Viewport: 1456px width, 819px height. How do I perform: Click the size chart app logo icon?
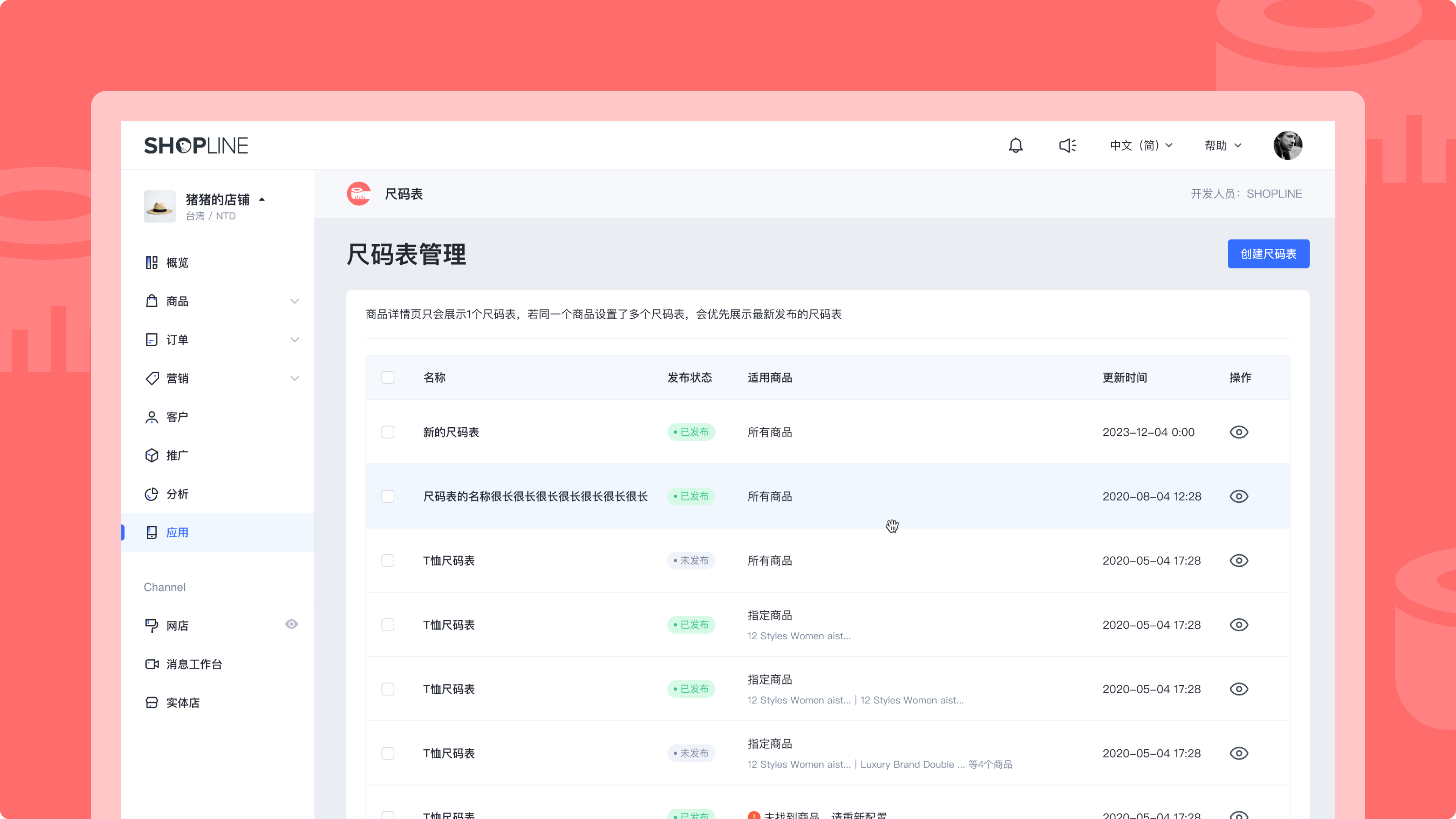point(359,194)
